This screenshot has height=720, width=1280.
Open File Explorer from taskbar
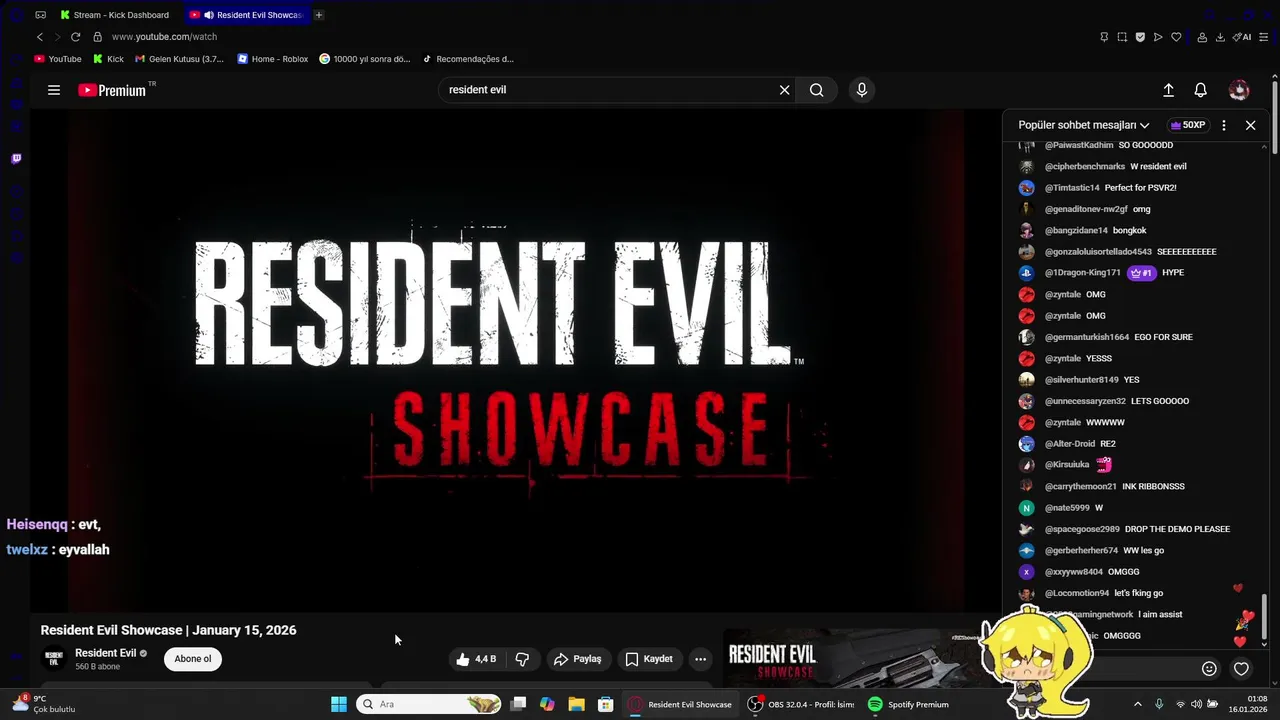pos(577,704)
